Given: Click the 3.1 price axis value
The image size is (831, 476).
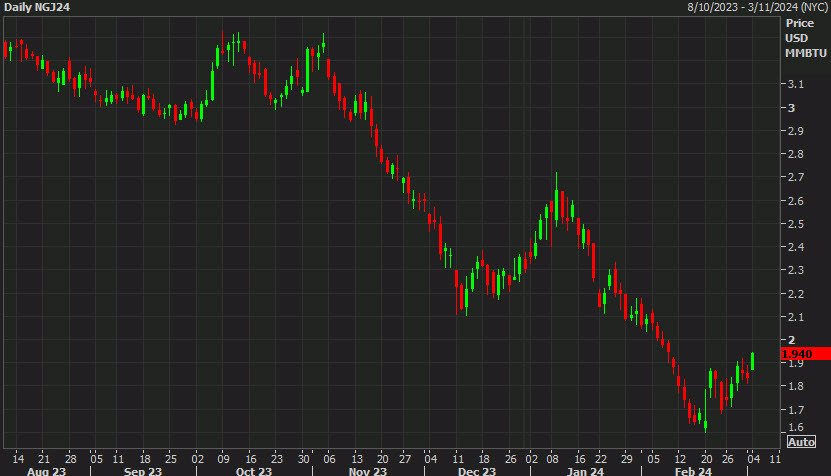Looking at the screenshot, I should coord(795,84).
